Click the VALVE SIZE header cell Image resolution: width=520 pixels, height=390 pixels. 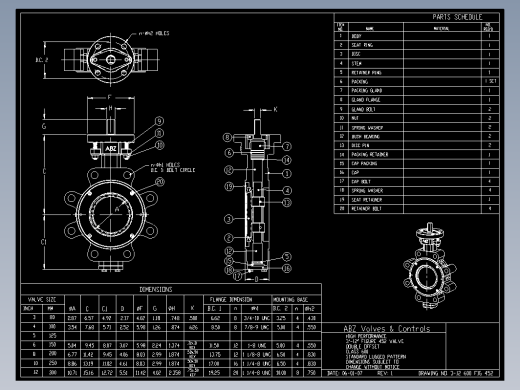pos(42,300)
